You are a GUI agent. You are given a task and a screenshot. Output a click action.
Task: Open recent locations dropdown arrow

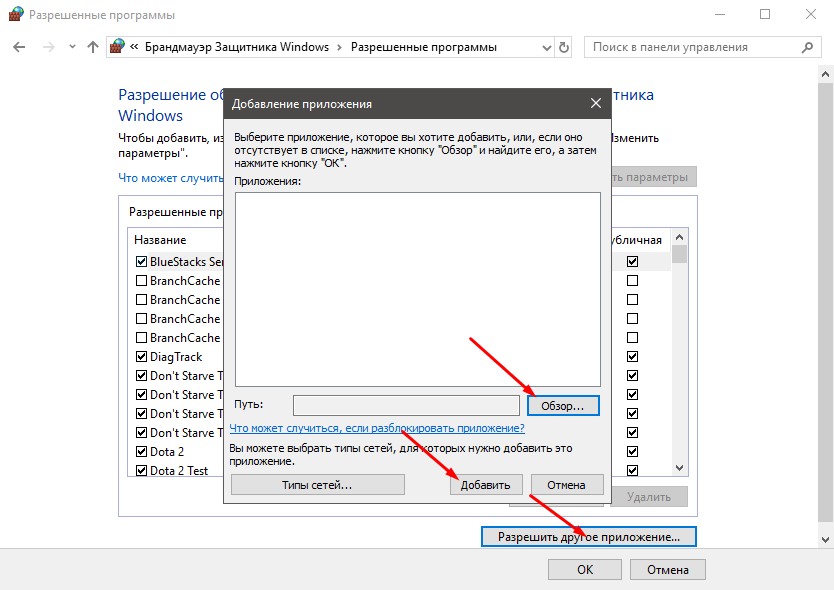click(72, 47)
